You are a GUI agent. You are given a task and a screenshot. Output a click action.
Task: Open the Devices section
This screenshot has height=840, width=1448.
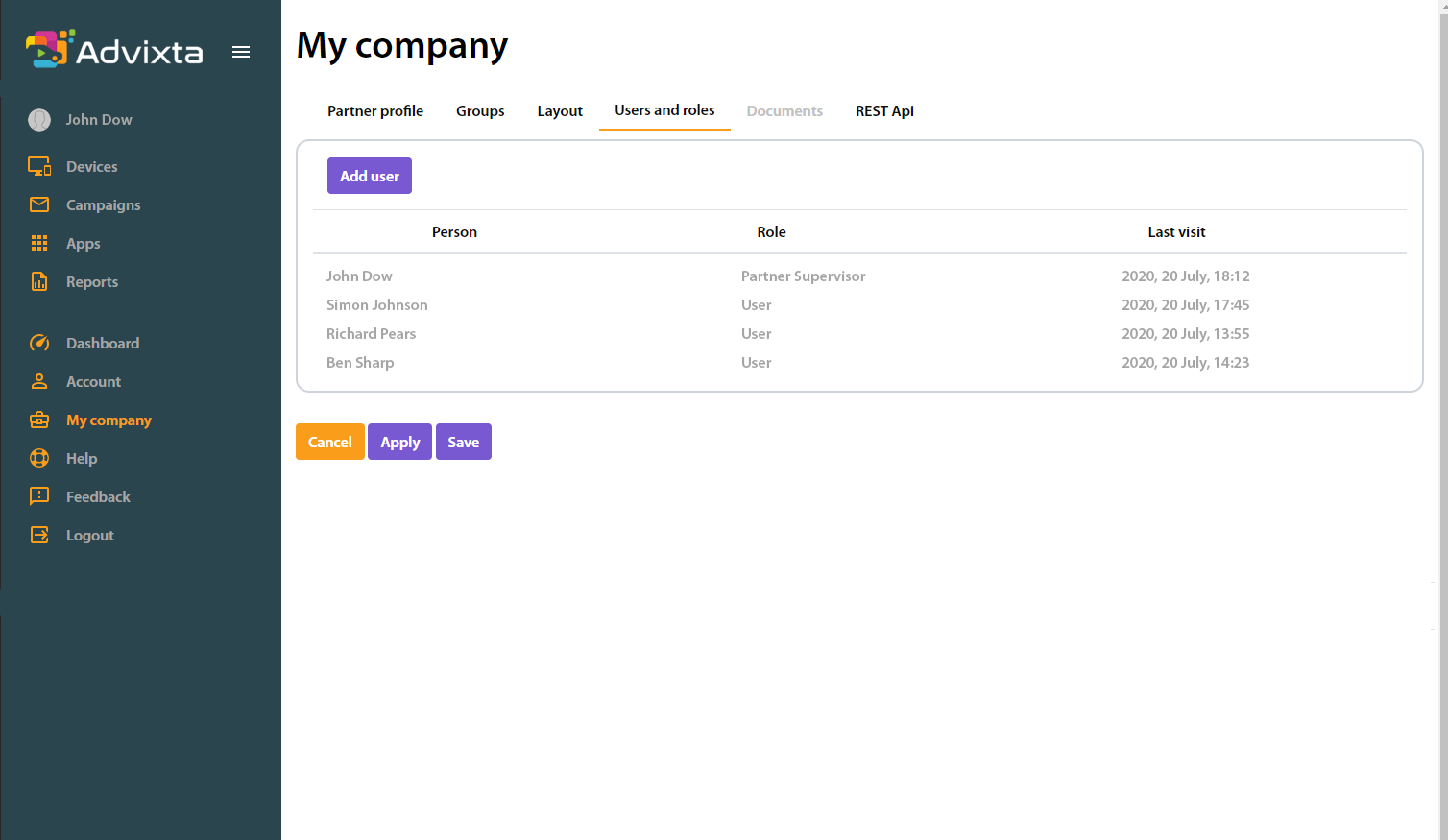pos(92,167)
